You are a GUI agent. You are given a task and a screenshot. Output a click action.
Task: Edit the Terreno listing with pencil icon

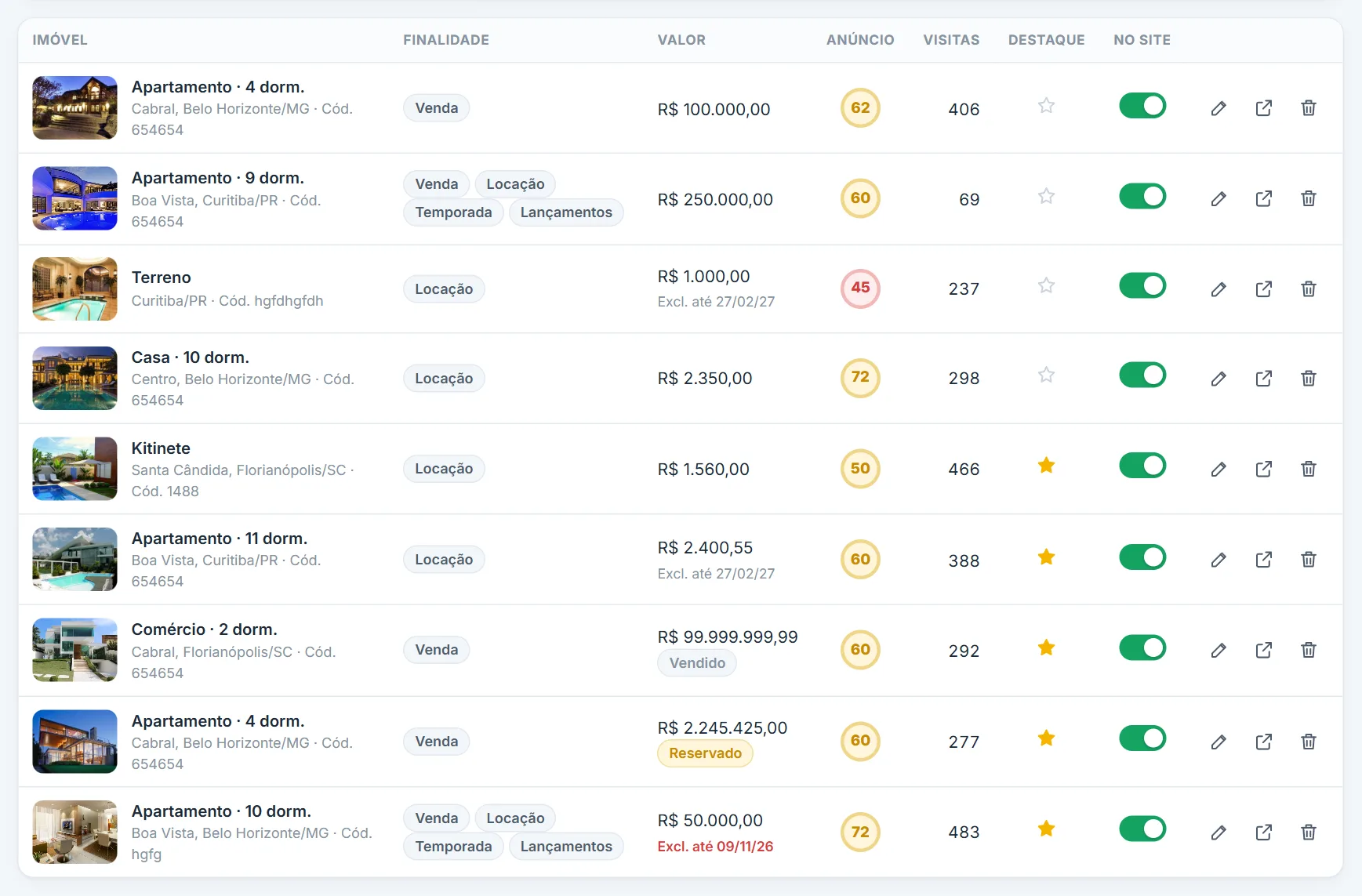(x=1218, y=289)
